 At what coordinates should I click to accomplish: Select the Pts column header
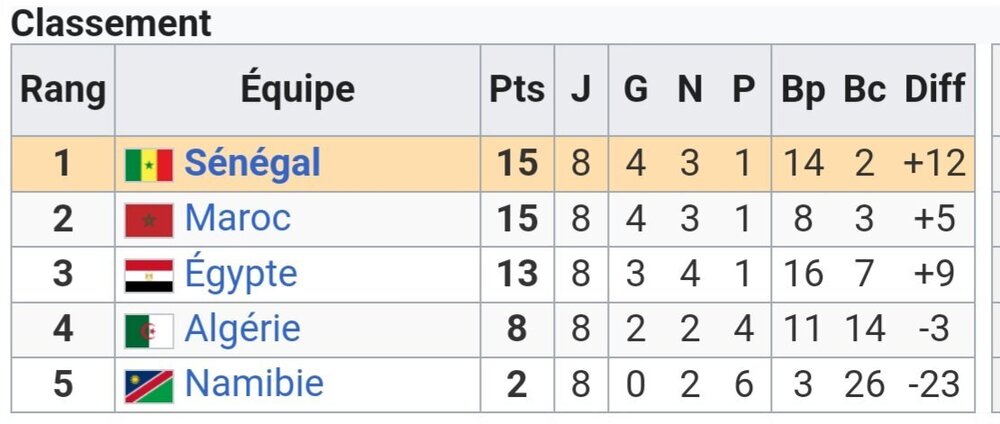click(516, 90)
